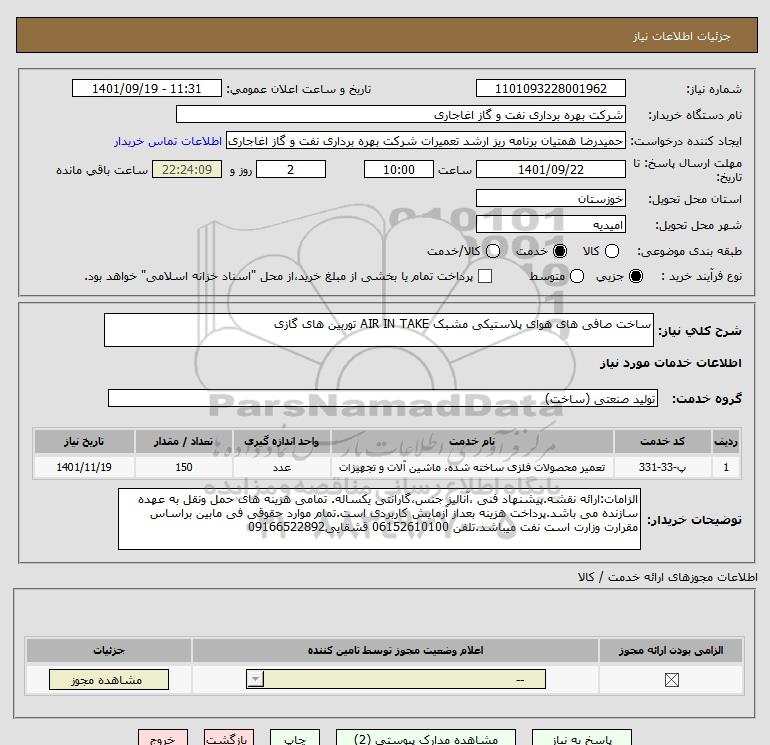Image resolution: width=770 pixels, height=745 pixels.
Task: Click جزئیات اطلاعات نیاز page title
Action: (682, 36)
